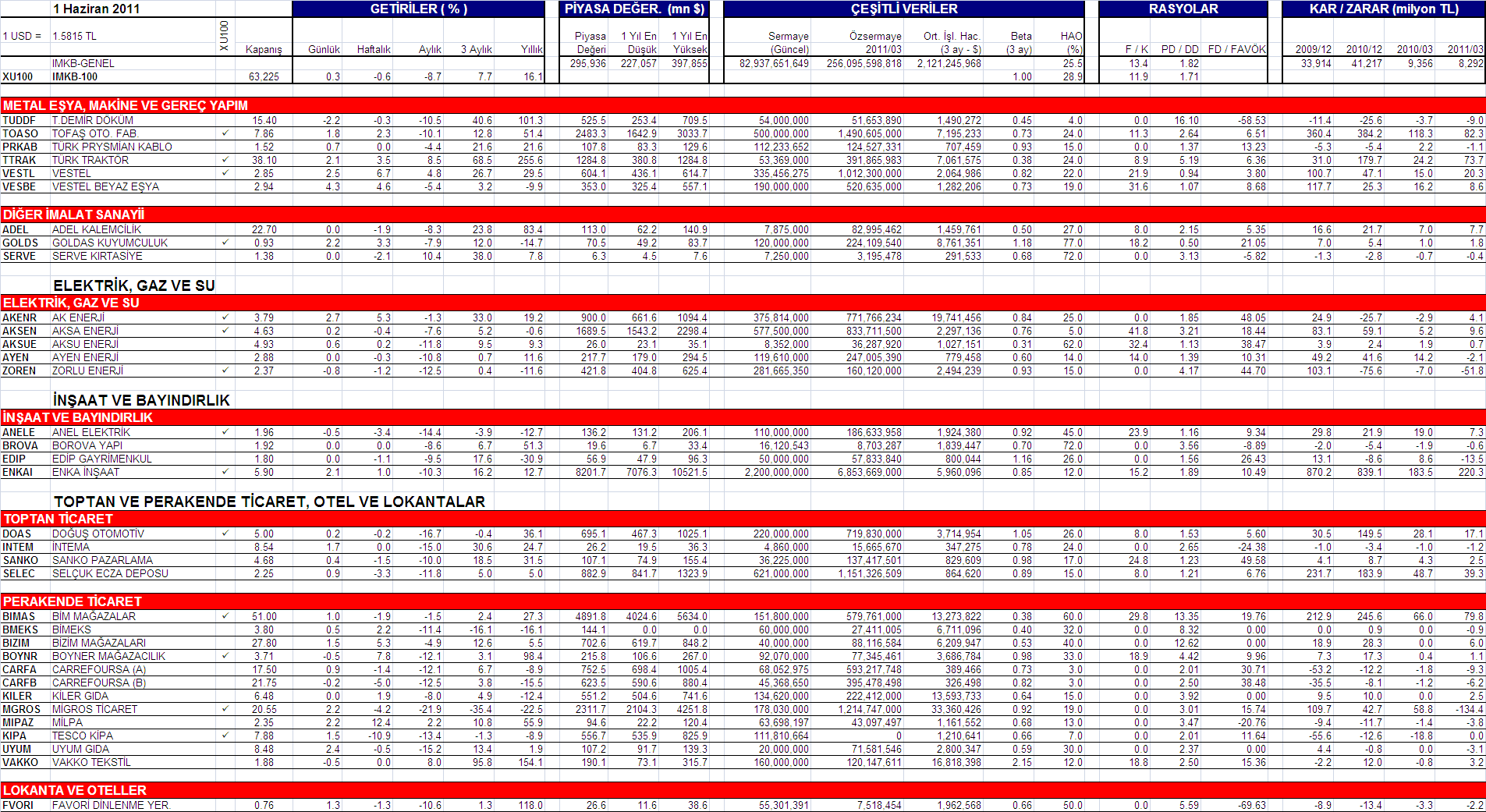Click the XU100 checkmark in KIPA row

(x=225, y=736)
